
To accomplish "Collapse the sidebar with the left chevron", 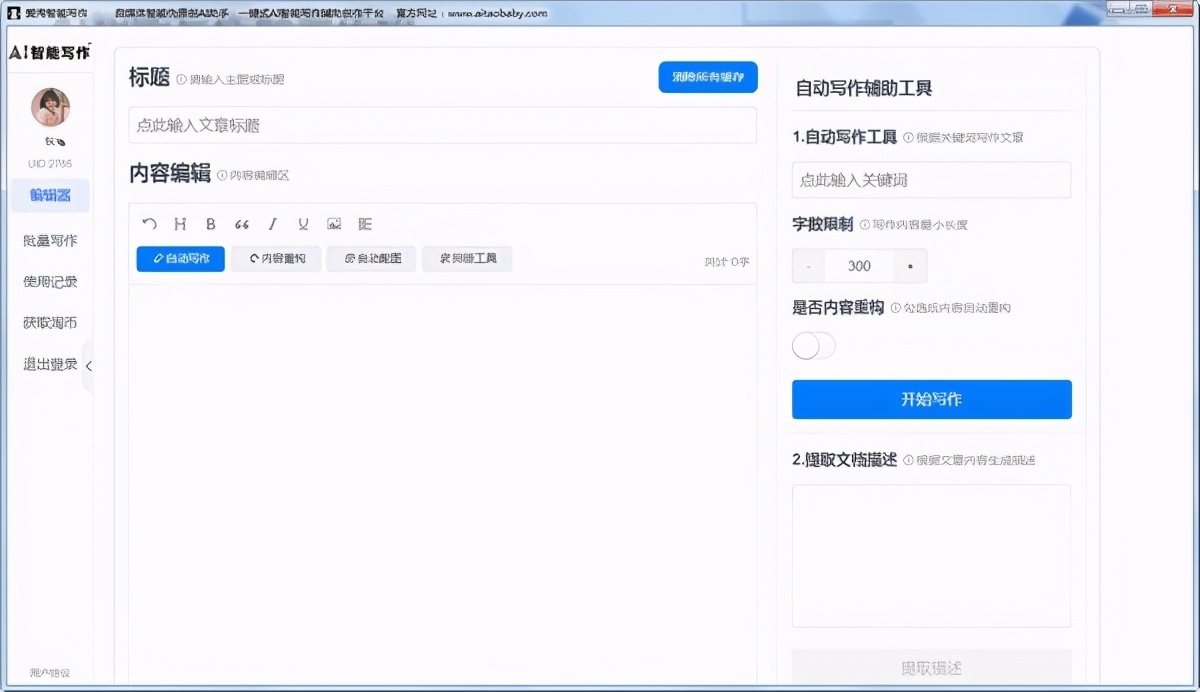I will coord(89,367).
